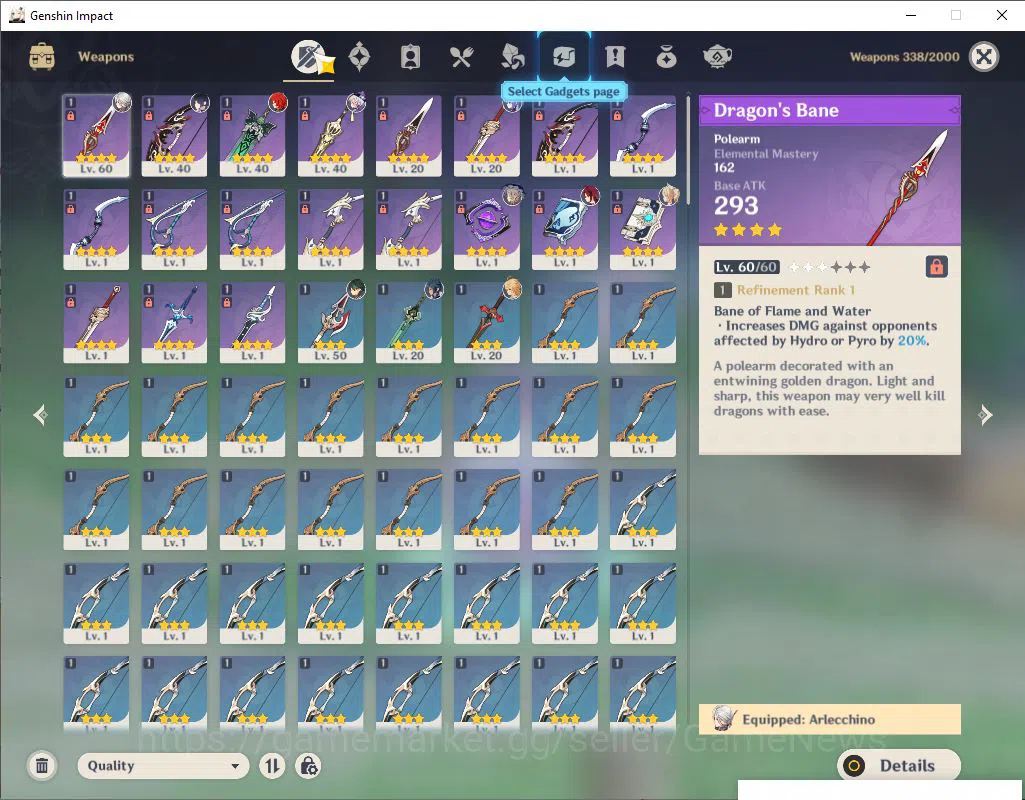The height and width of the screenshot is (800, 1025).
Task: Close the inventory with round X button
Action: pyautogui.click(x=984, y=57)
